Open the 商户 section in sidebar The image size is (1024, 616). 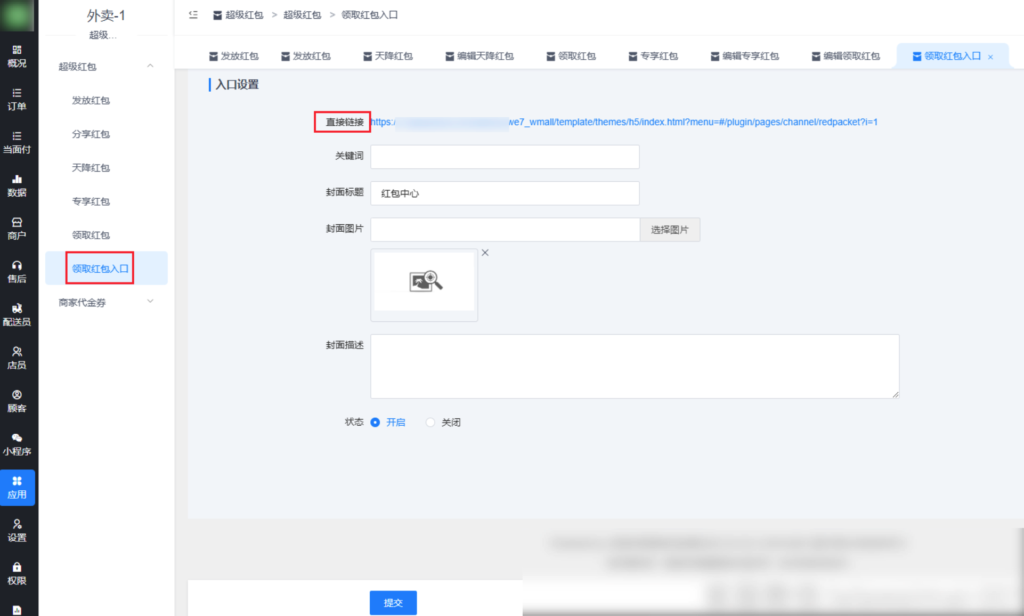(17, 229)
